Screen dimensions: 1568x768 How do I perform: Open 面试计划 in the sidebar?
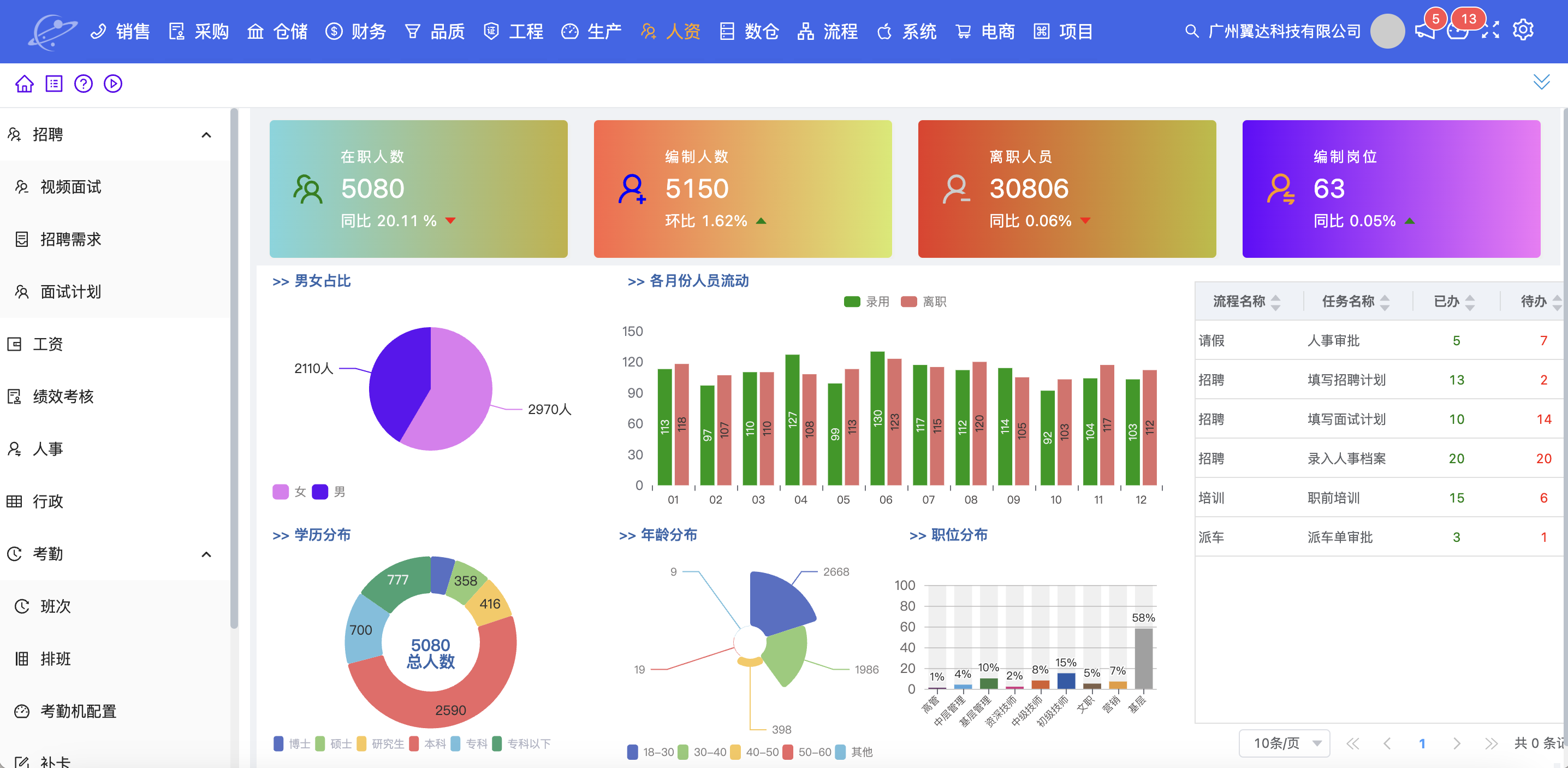point(115,292)
